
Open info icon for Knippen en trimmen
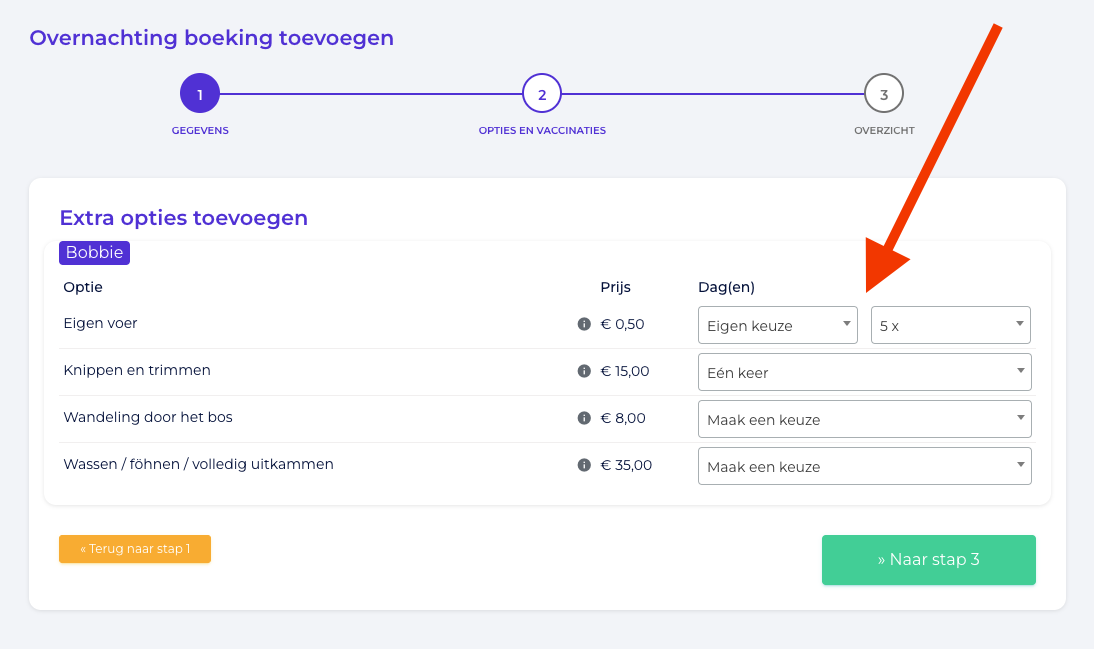[584, 371]
